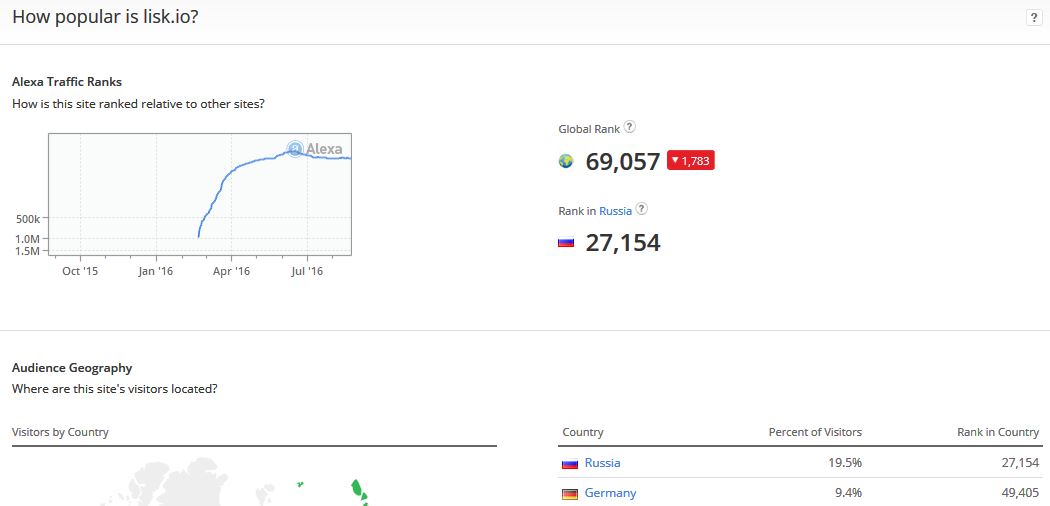The image size is (1050, 506).
Task: Click the global rank value 69,057
Action: click(623, 161)
